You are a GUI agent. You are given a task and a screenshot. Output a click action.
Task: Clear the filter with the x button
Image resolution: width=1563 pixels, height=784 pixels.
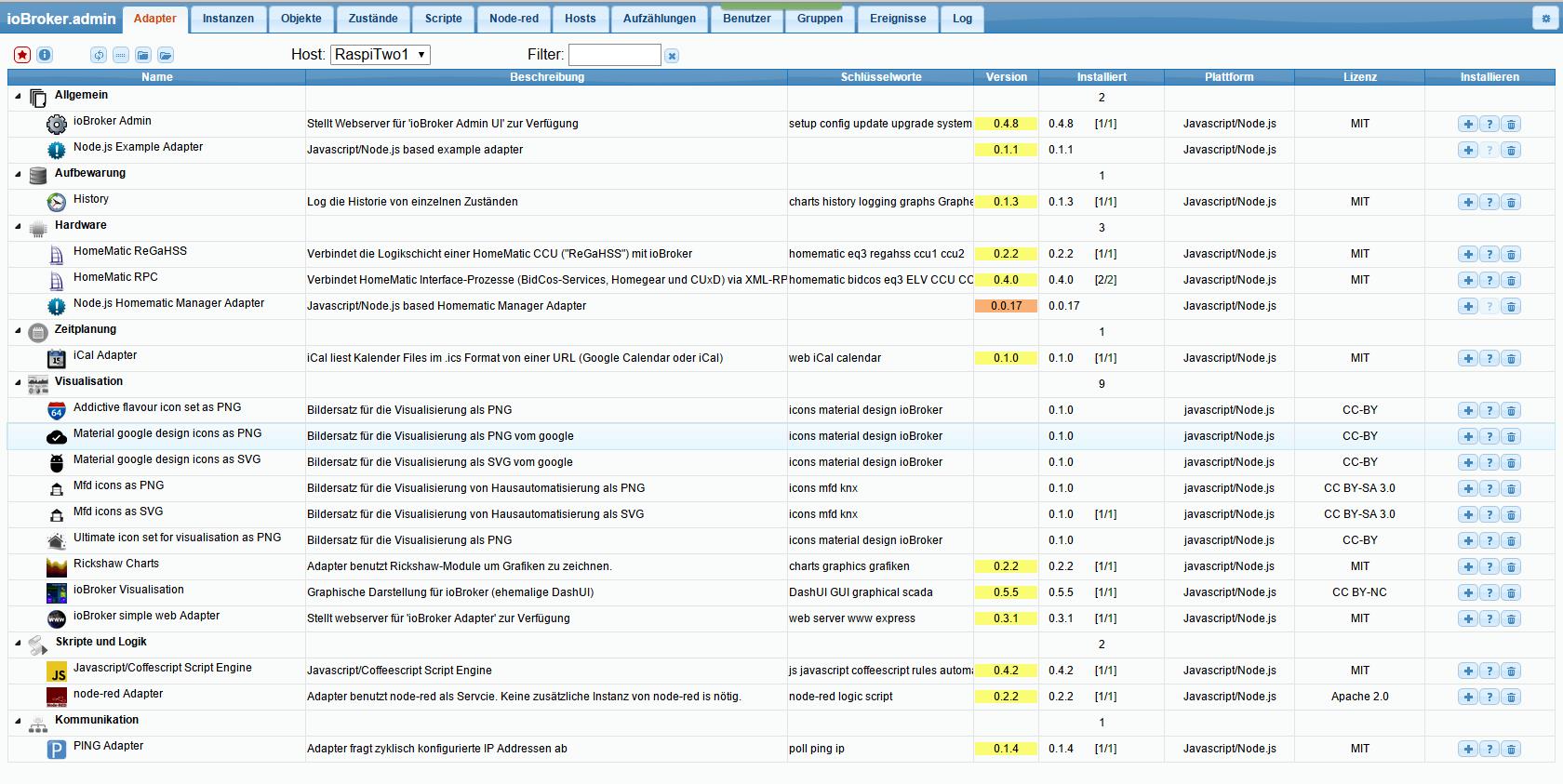click(672, 56)
